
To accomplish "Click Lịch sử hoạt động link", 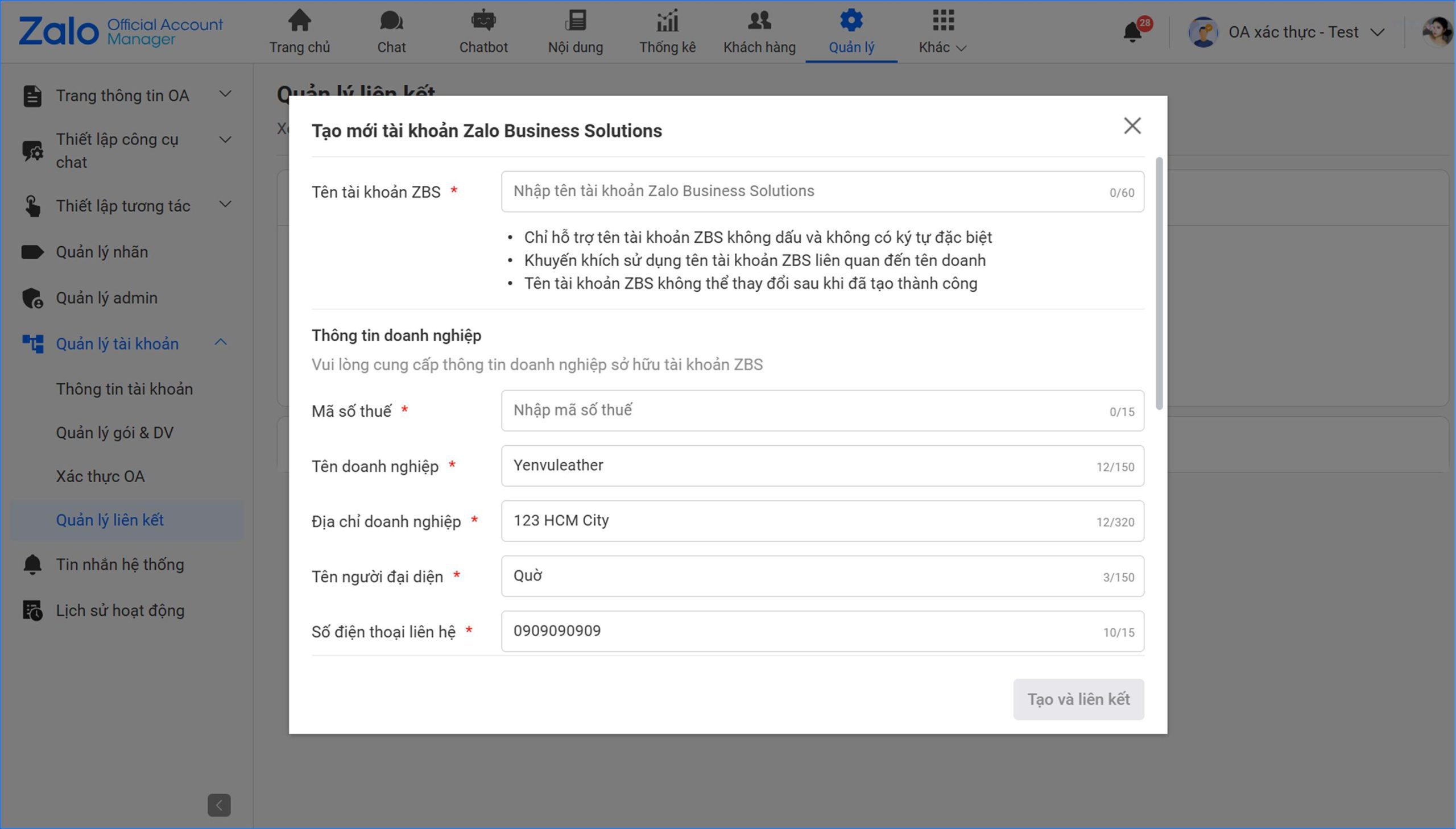I will (x=119, y=610).
